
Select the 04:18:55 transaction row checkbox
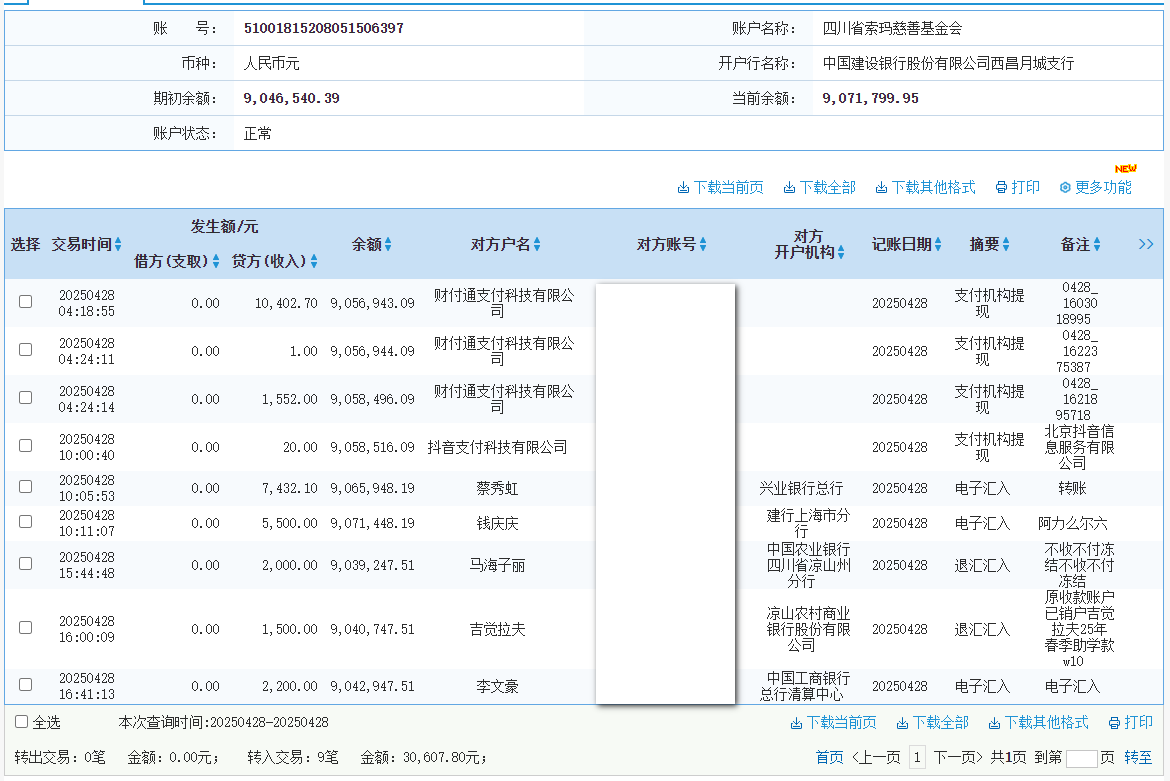click(x=25, y=302)
